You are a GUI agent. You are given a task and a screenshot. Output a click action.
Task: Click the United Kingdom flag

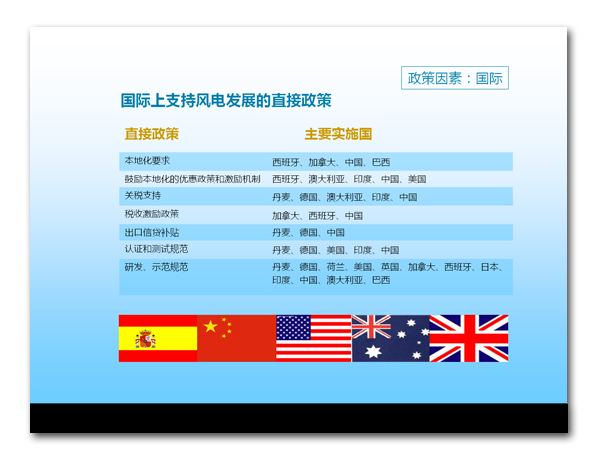tap(468, 338)
